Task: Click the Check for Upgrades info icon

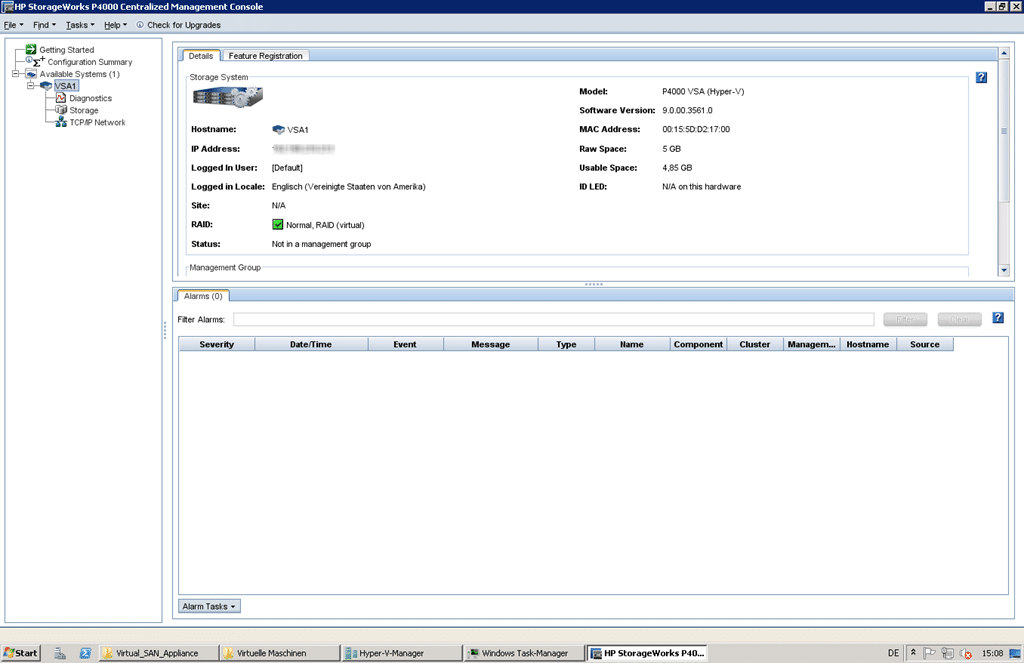Action: coord(140,25)
